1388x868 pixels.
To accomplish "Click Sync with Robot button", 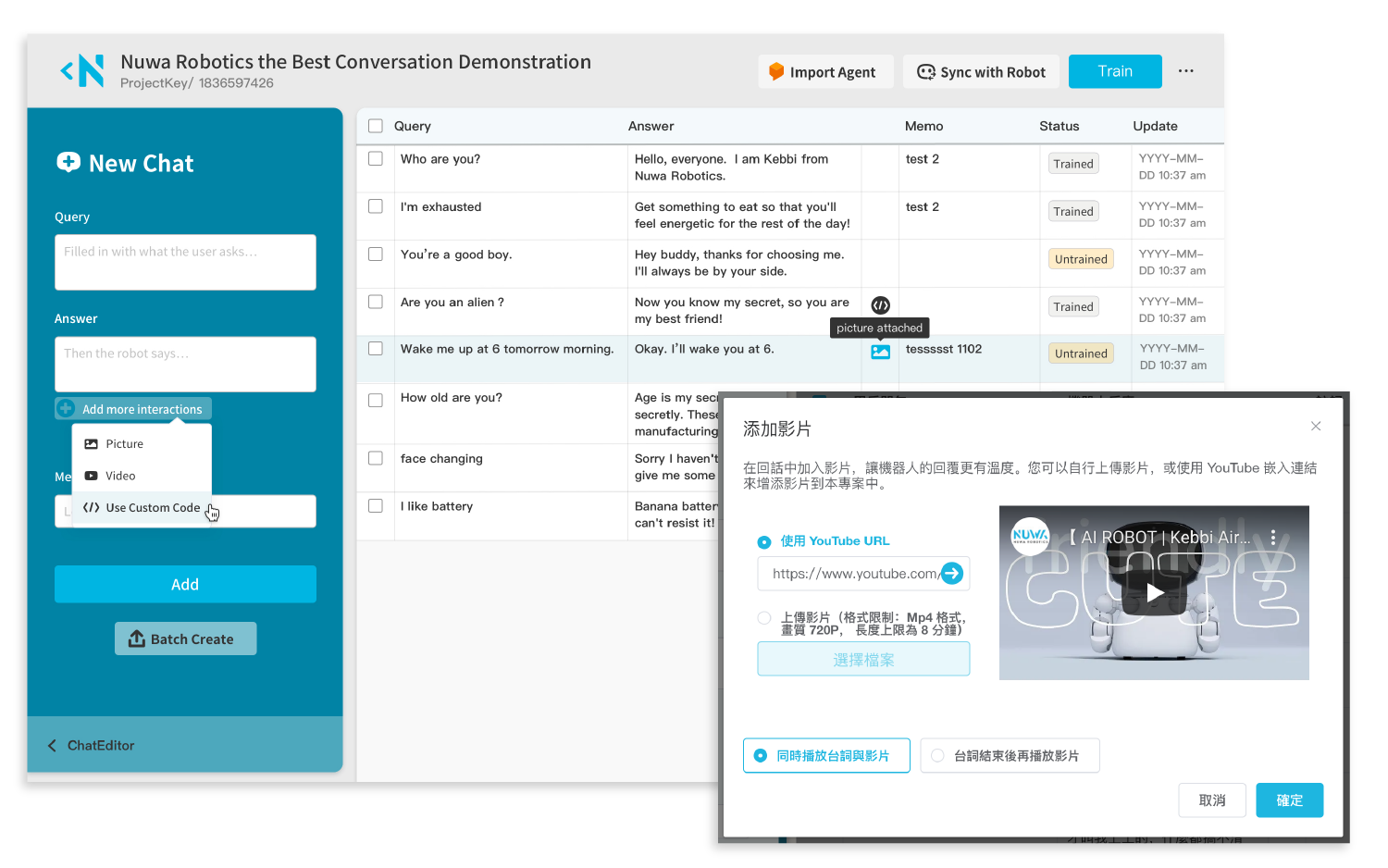I will click(981, 71).
